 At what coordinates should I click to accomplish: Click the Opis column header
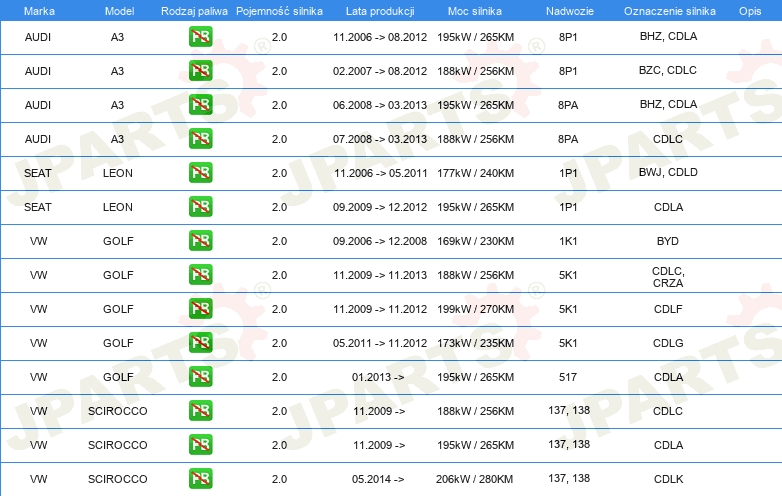pos(749,10)
